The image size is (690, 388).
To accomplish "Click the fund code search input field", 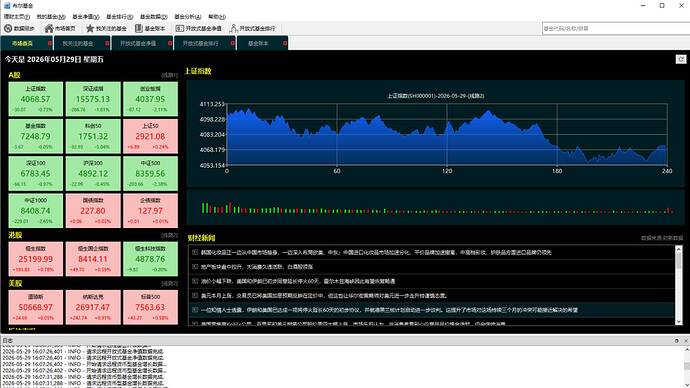I will point(616,29).
